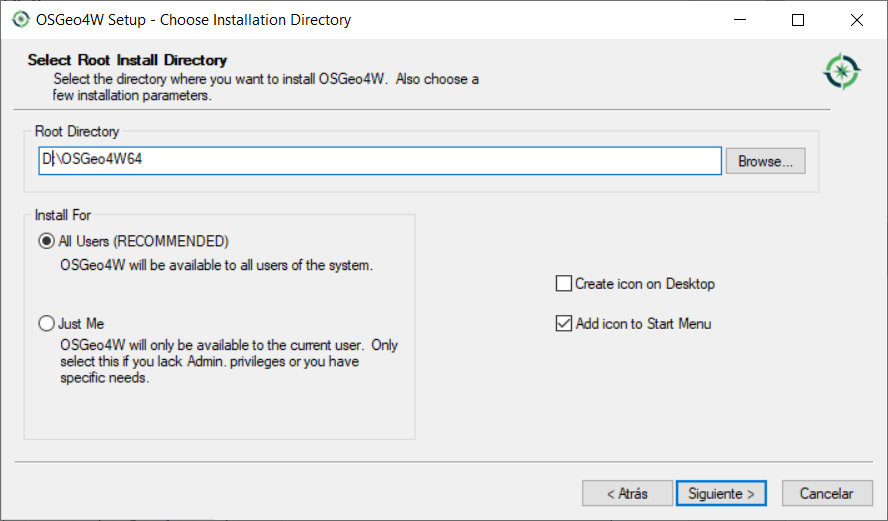Click the Select Root Install Directory heading

(127, 60)
